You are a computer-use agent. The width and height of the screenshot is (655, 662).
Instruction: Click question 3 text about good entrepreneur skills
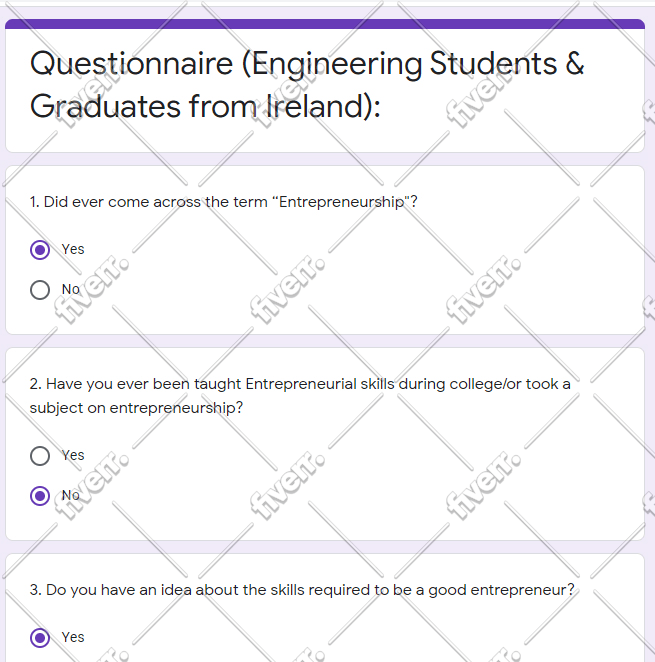point(302,590)
